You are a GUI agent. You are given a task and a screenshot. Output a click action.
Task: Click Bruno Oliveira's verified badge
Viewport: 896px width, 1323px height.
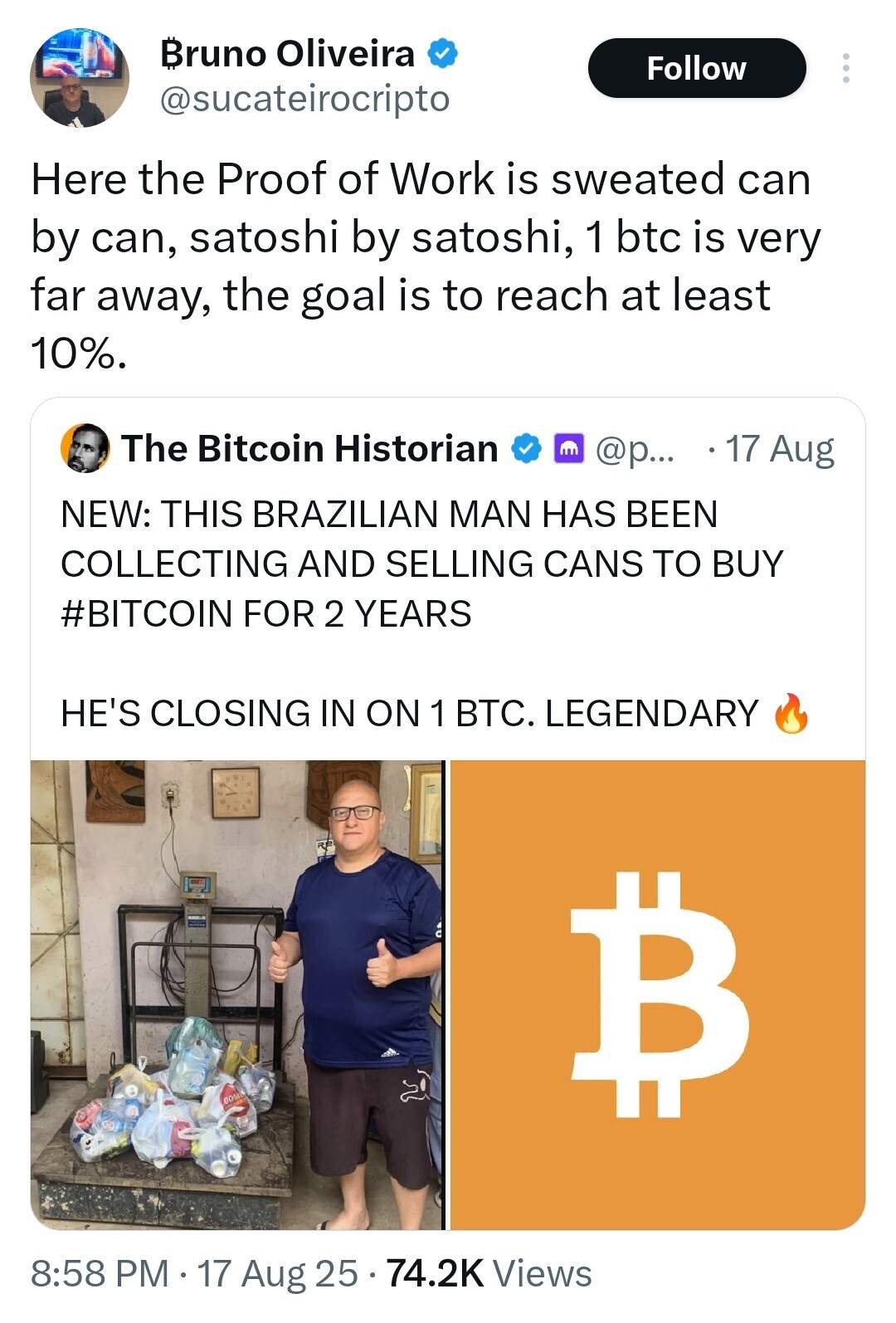click(442, 54)
